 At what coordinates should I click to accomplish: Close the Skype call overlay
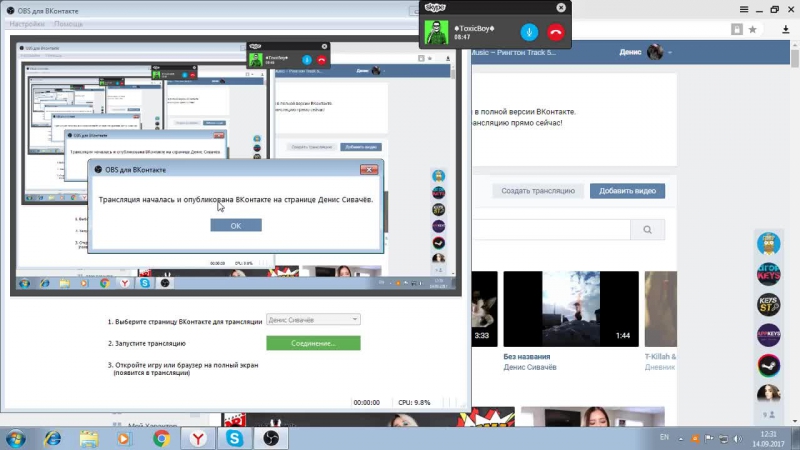pos(561,7)
